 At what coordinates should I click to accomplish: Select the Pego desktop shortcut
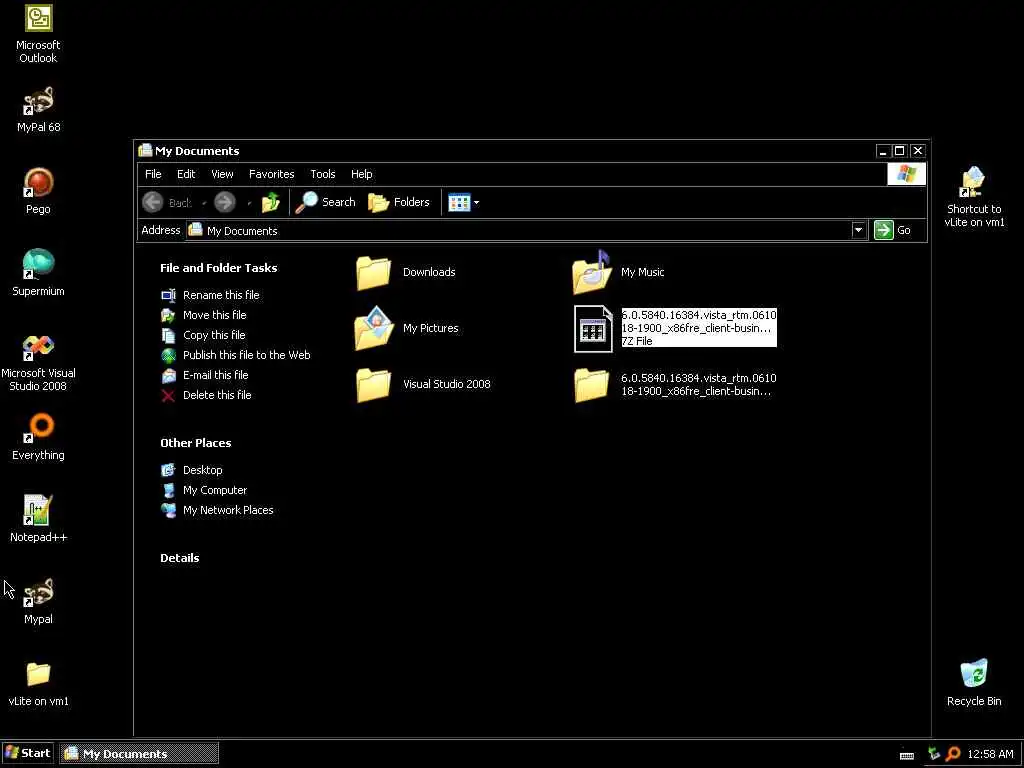tap(38, 191)
